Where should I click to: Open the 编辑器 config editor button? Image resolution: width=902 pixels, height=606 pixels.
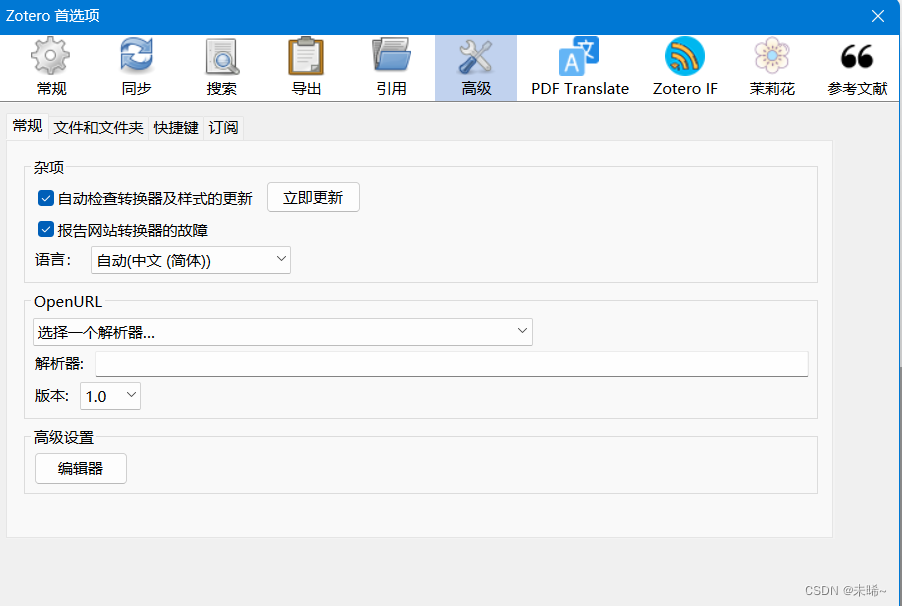(x=81, y=468)
